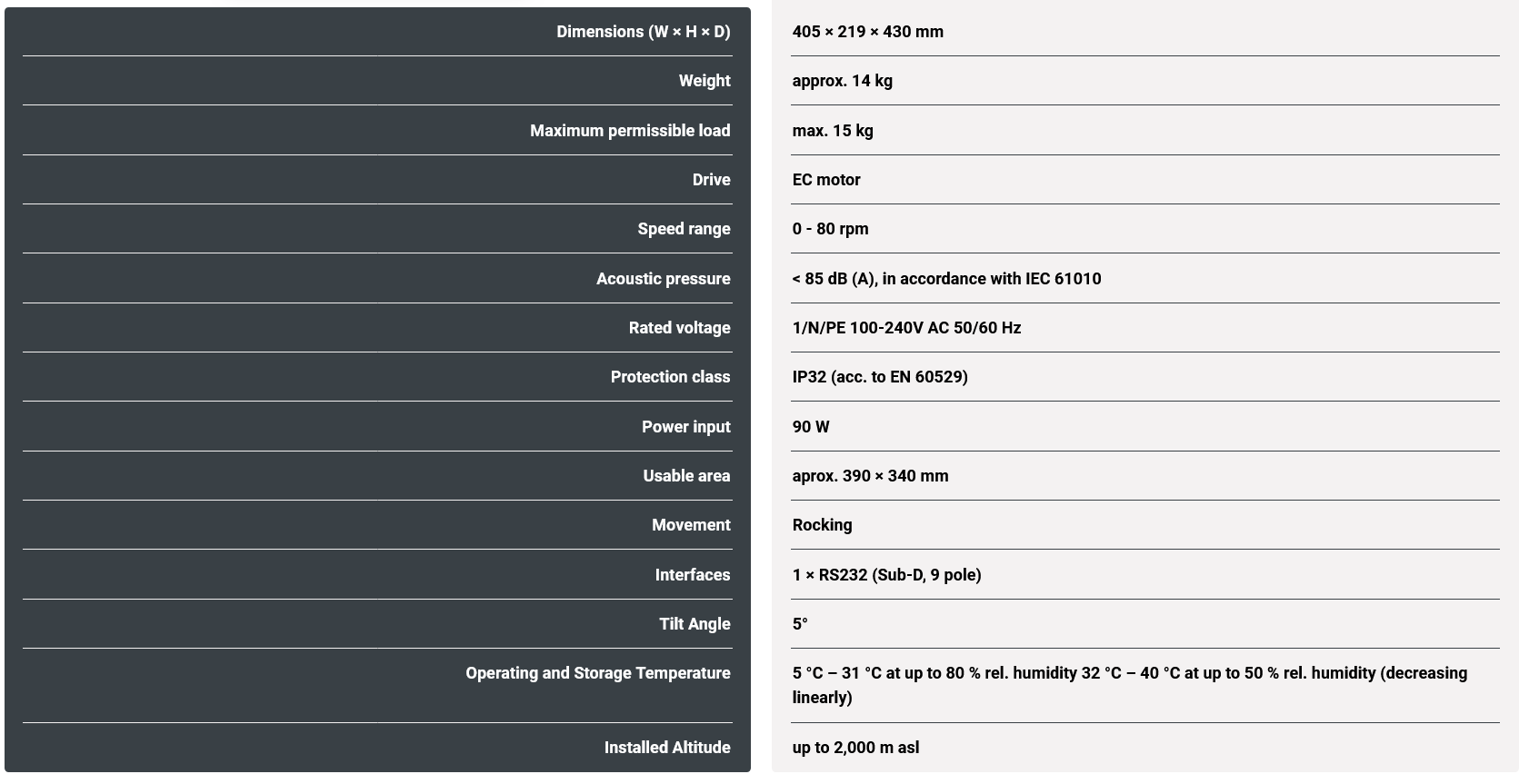The image size is (1529, 784).
Task: Click the Usable area label
Action: (x=686, y=476)
